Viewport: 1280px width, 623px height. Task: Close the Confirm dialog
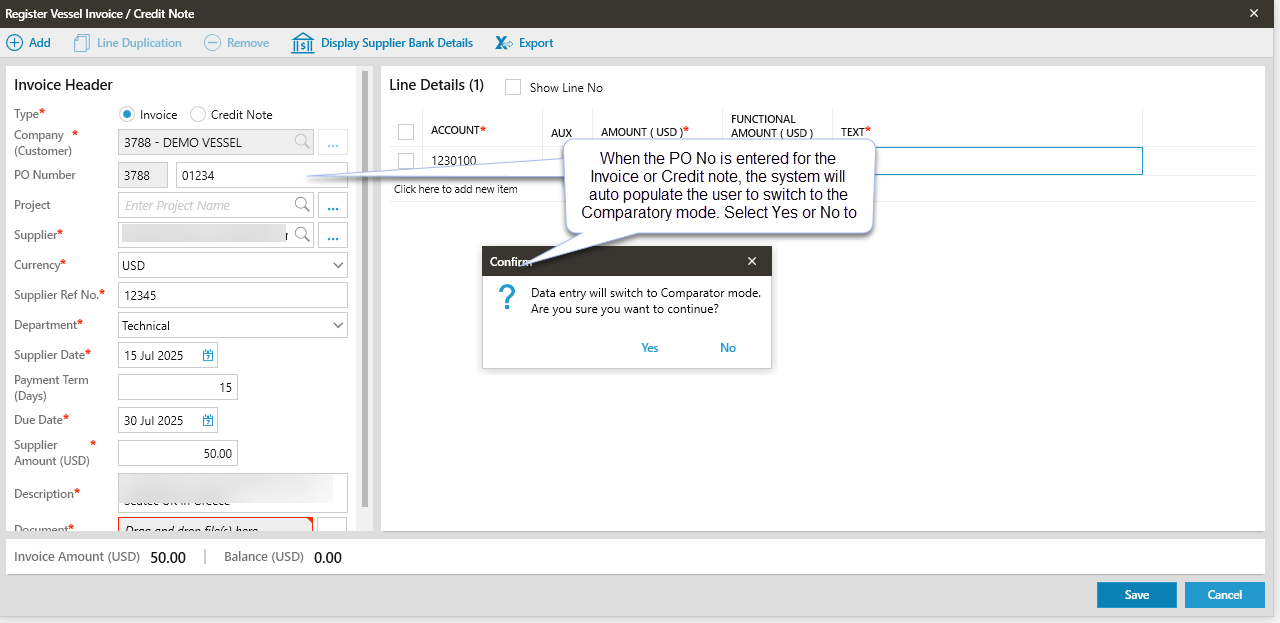click(752, 261)
